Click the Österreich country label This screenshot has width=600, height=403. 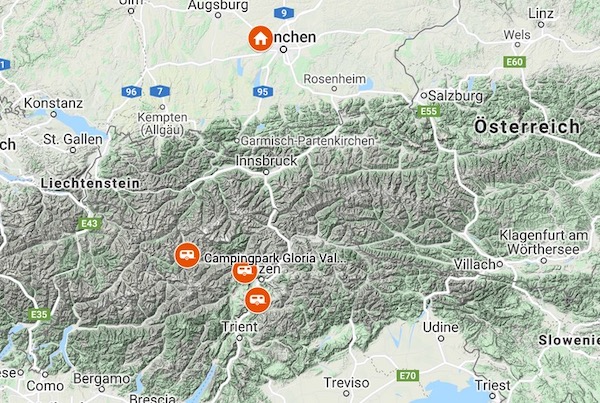(x=527, y=127)
